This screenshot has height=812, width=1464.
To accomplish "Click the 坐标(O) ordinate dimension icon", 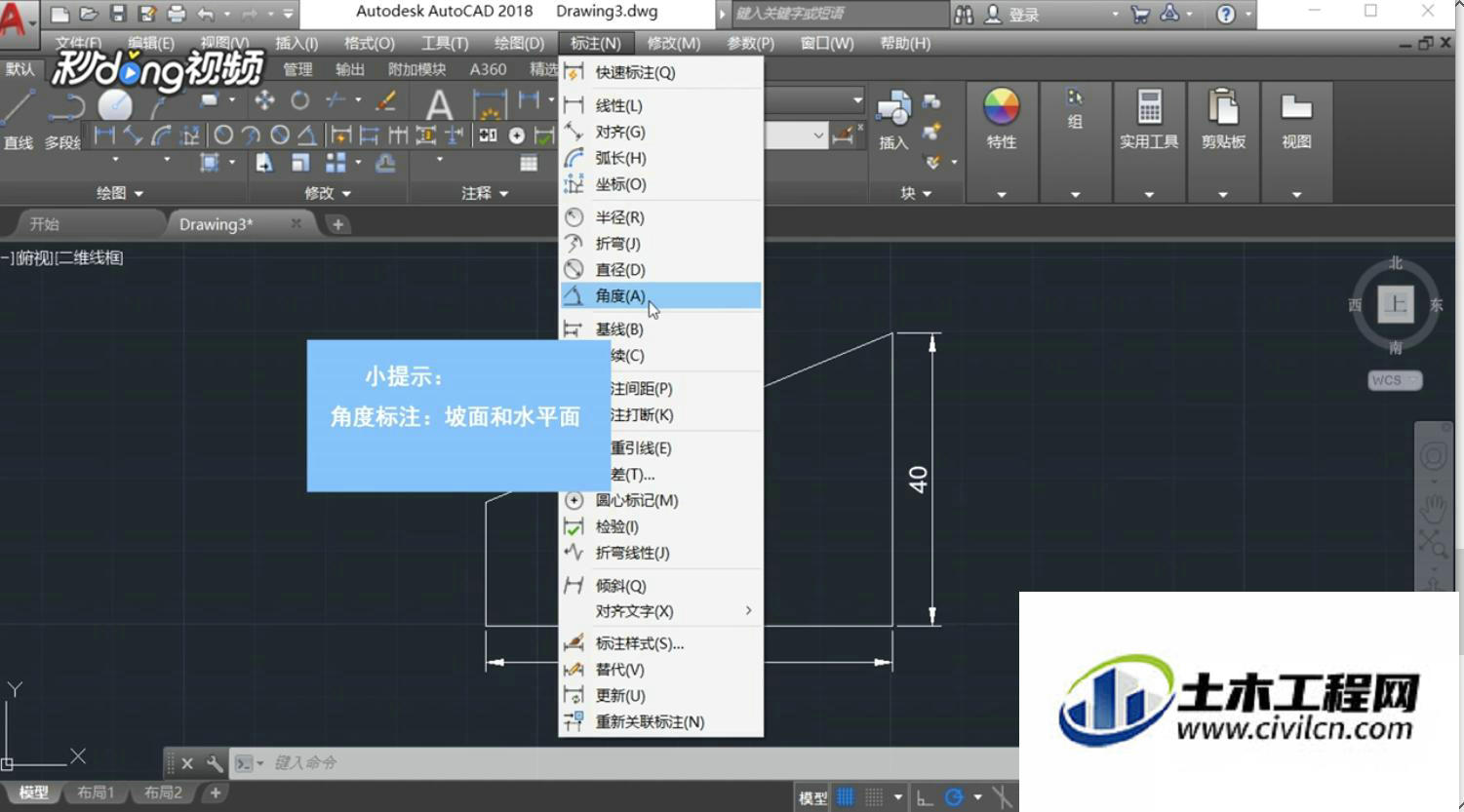I will tap(574, 184).
